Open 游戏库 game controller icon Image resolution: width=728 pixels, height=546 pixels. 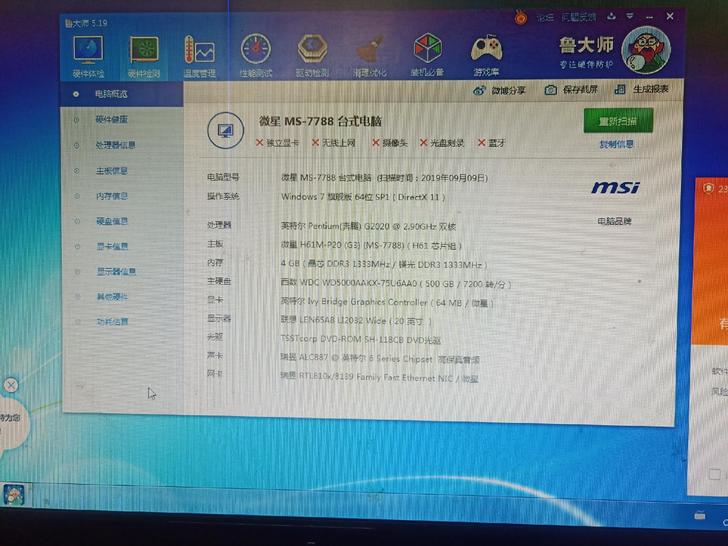click(x=486, y=55)
